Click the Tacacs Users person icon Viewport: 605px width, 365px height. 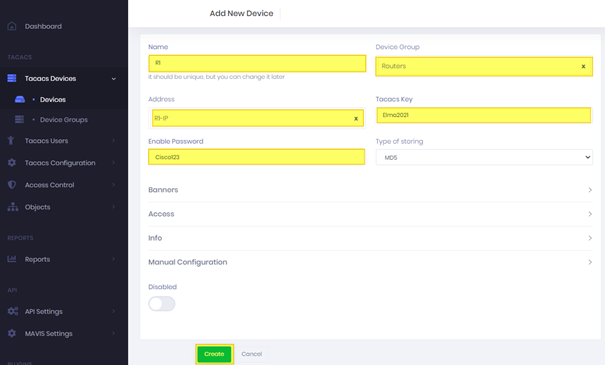(x=11, y=140)
